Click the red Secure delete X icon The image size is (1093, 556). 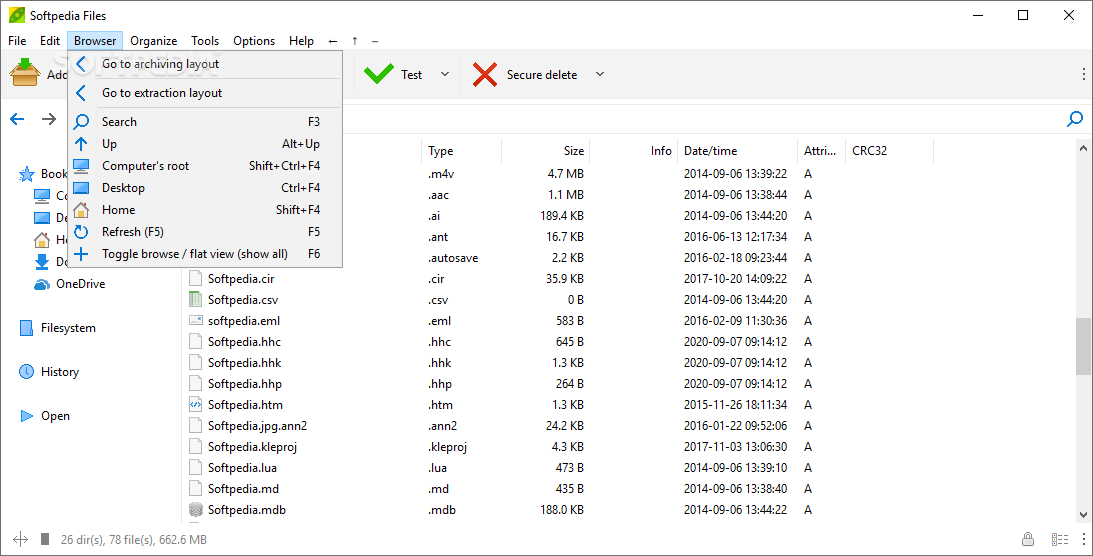coord(484,74)
